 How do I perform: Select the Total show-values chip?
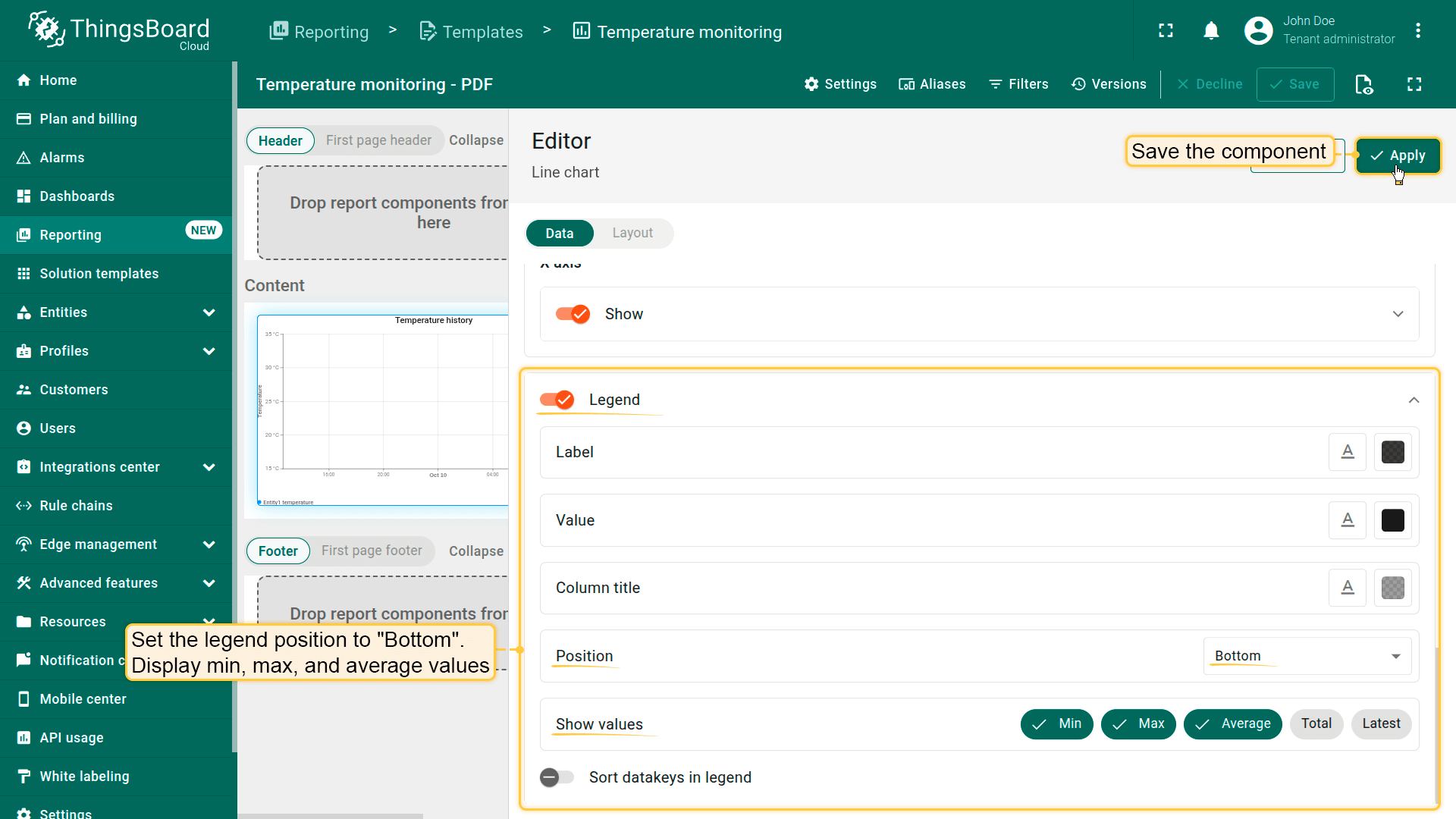coord(1316,723)
